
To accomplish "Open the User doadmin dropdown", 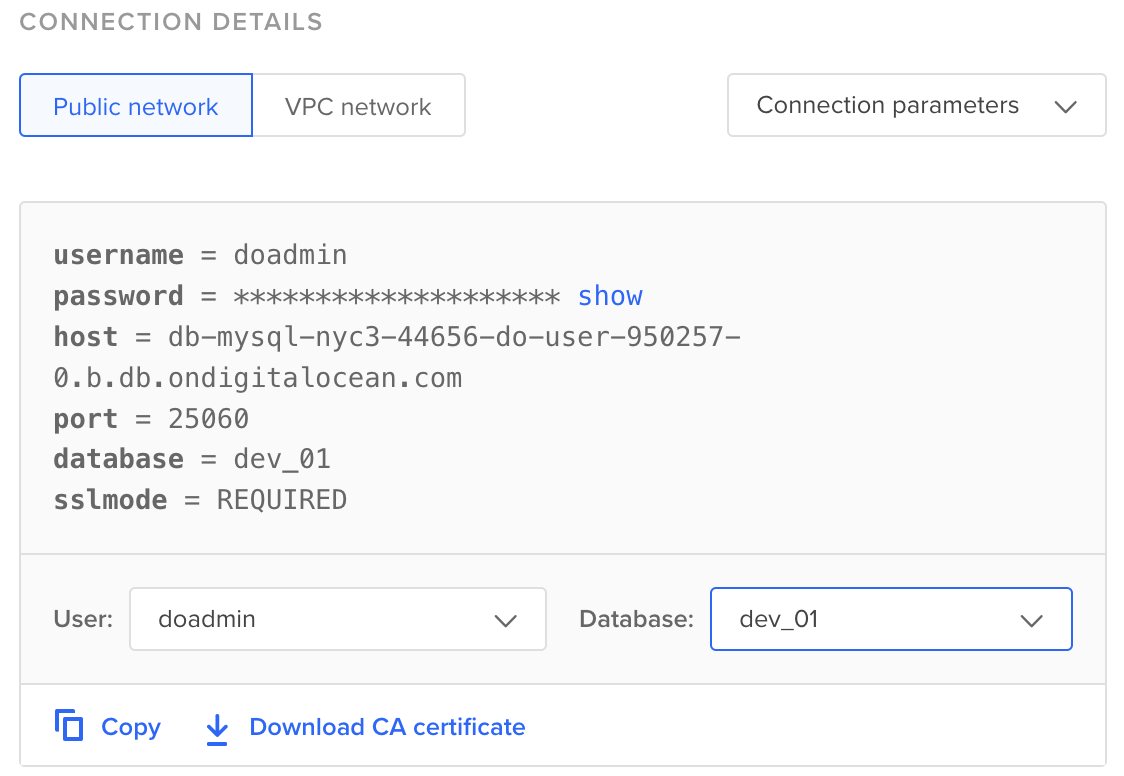I will pyautogui.click(x=338, y=619).
